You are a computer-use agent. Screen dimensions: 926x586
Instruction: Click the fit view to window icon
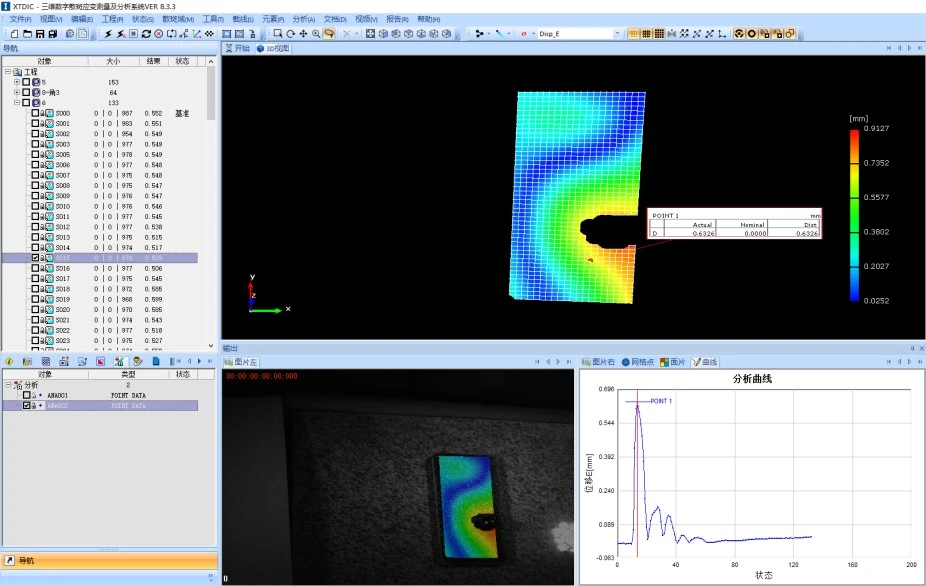pyautogui.click(x=370, y=34)
